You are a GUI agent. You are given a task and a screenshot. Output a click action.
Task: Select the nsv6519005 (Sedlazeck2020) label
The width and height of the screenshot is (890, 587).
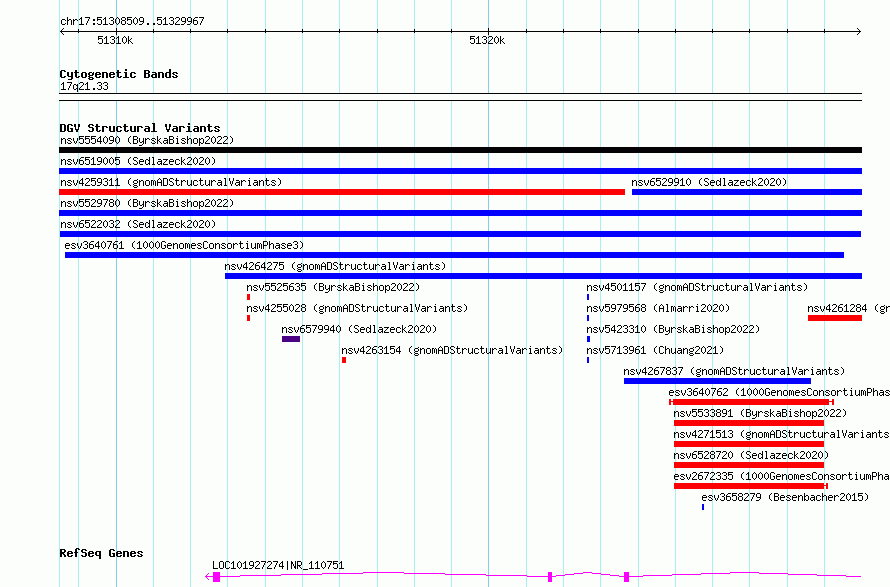(x=138, y=161)
